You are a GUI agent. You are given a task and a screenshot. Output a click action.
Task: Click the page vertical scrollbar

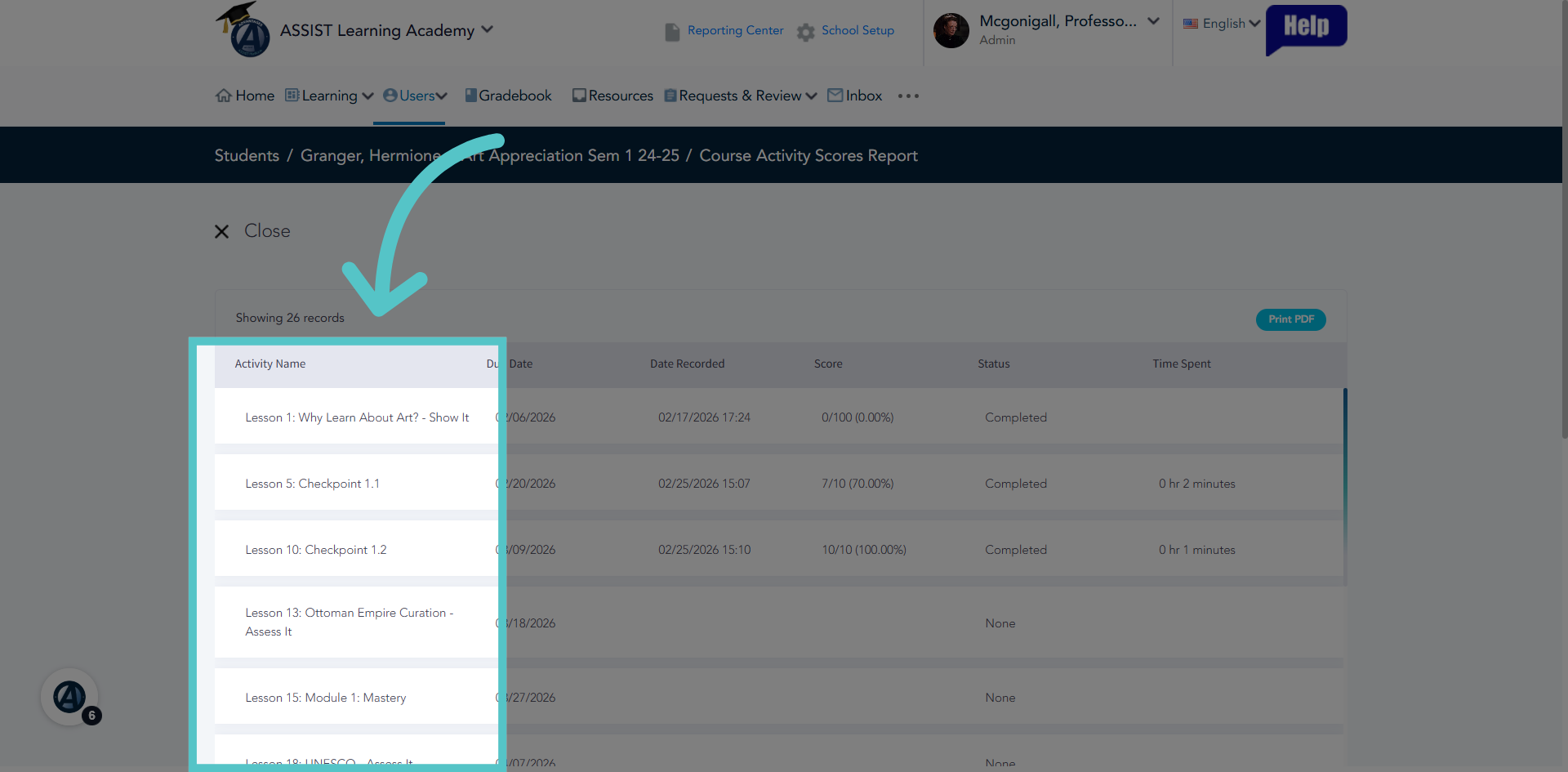point(1564,221)
